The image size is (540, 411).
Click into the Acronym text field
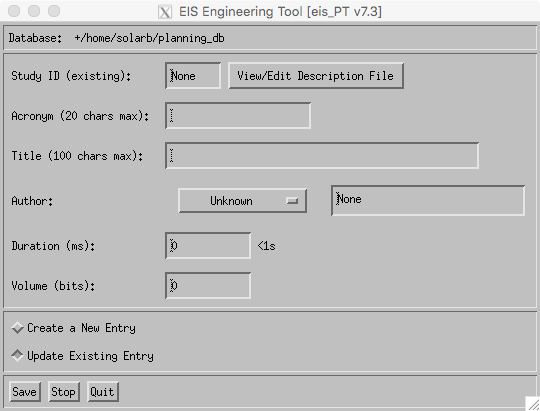pos(238,115)
